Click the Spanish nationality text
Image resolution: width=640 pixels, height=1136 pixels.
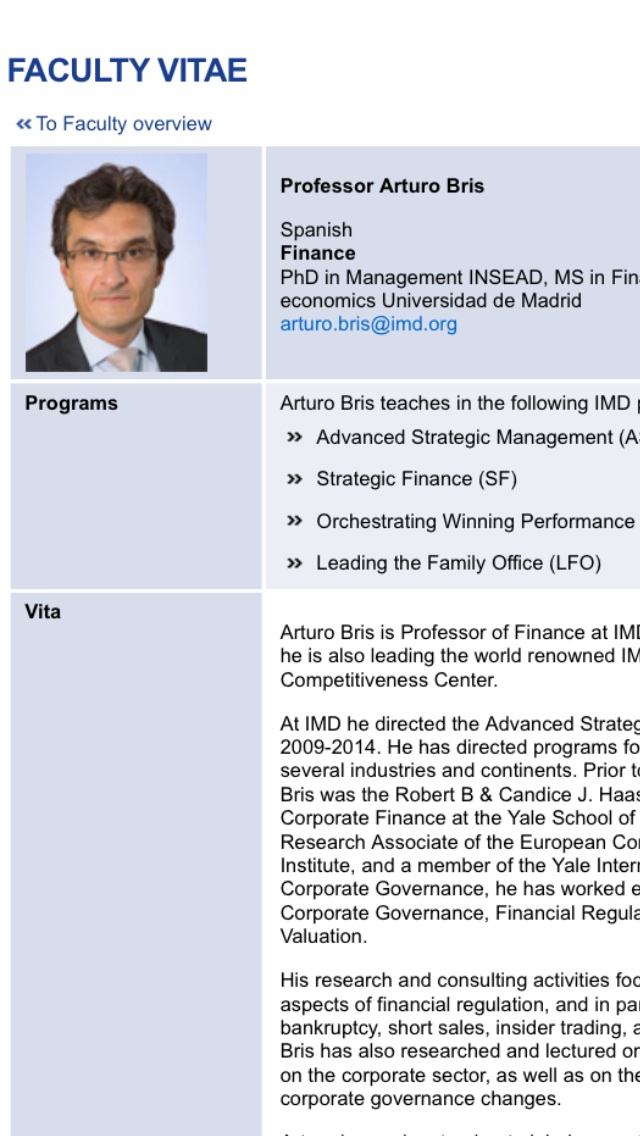(x=316, y=230)
